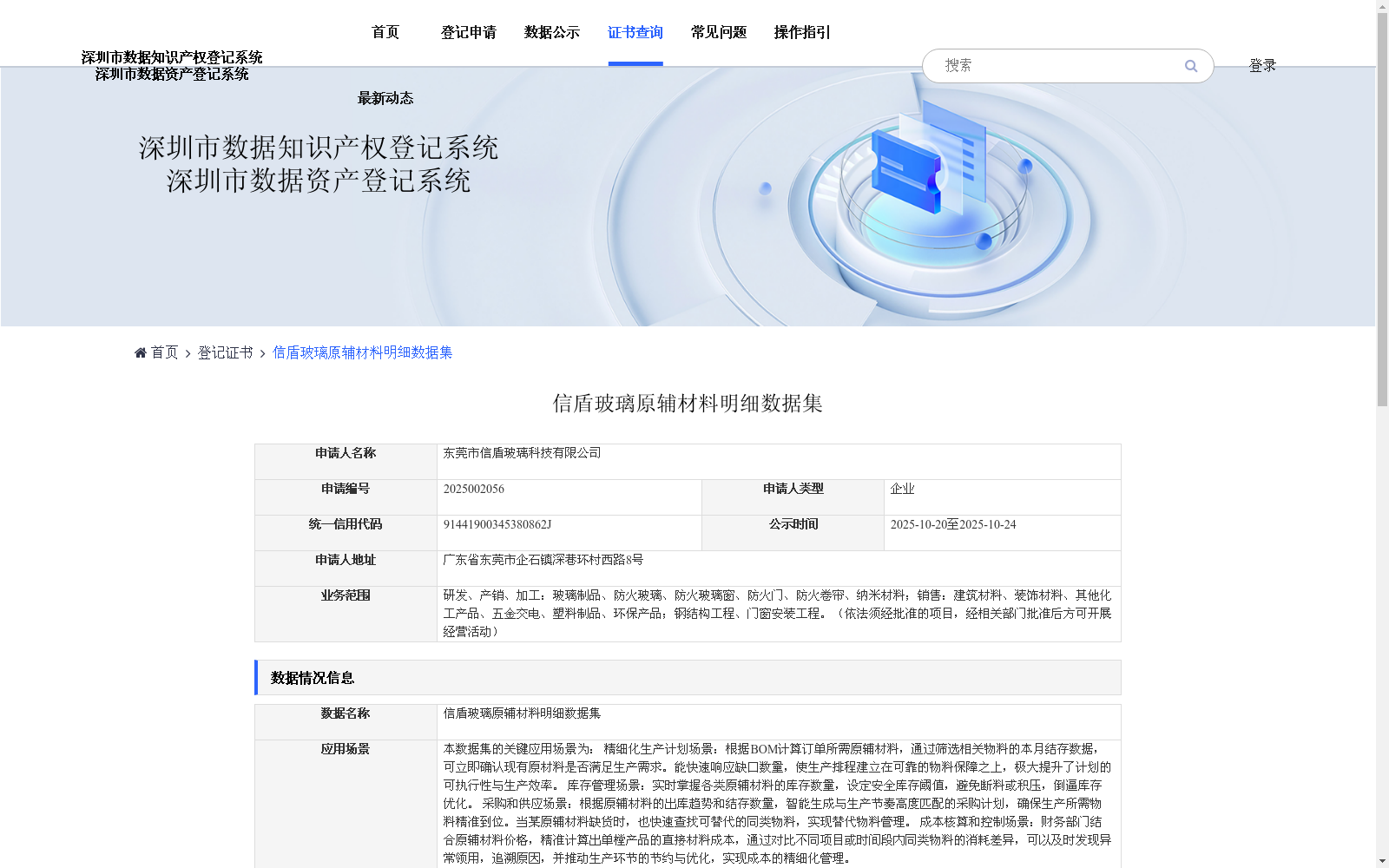Click the 业务范围 label cell
Screen dimensions: 1389x868
click(346, 614)
